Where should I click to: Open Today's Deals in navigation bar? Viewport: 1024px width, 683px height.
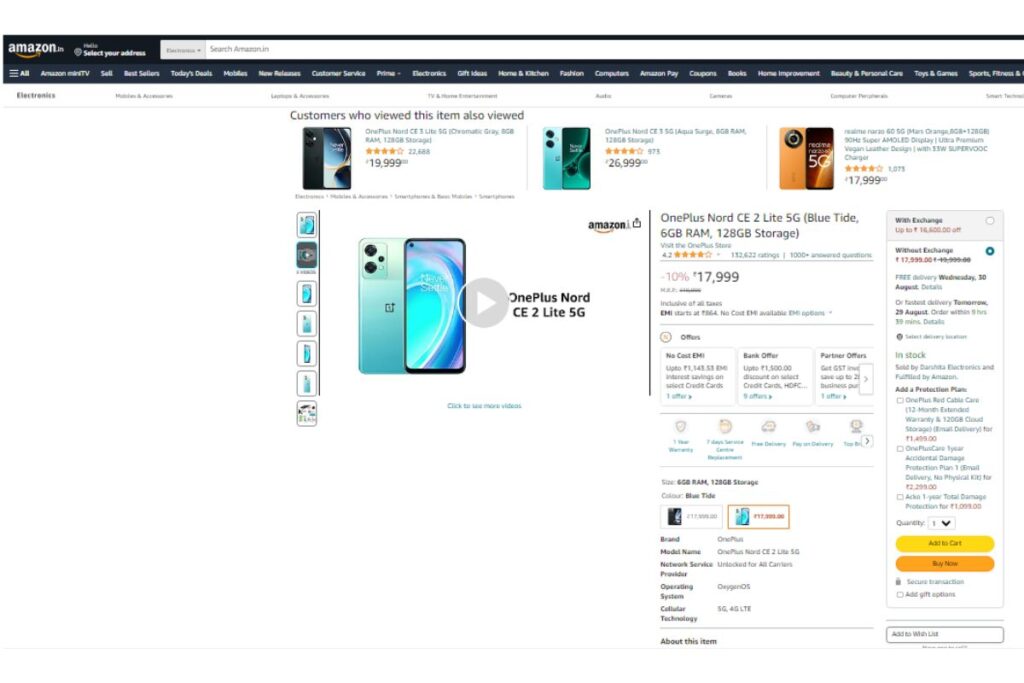(191, 73)
